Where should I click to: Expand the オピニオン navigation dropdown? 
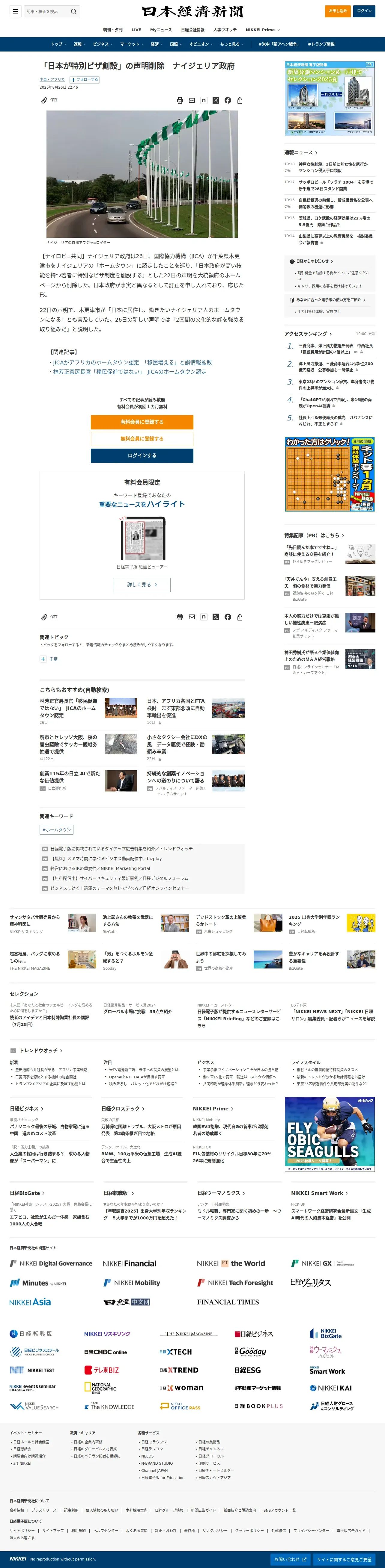[x=201, y=44]
